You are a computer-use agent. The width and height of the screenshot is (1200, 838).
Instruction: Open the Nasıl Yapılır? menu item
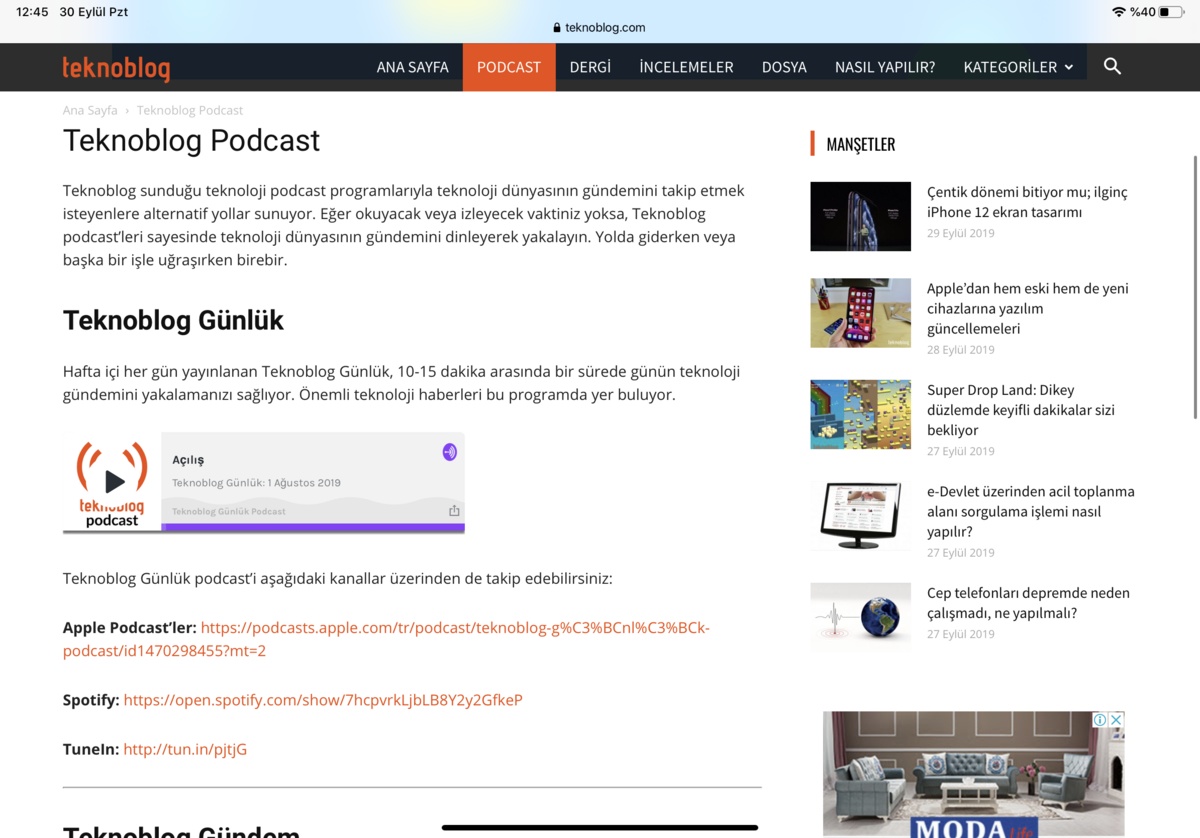pyautogui.click(x=885, y=67)
